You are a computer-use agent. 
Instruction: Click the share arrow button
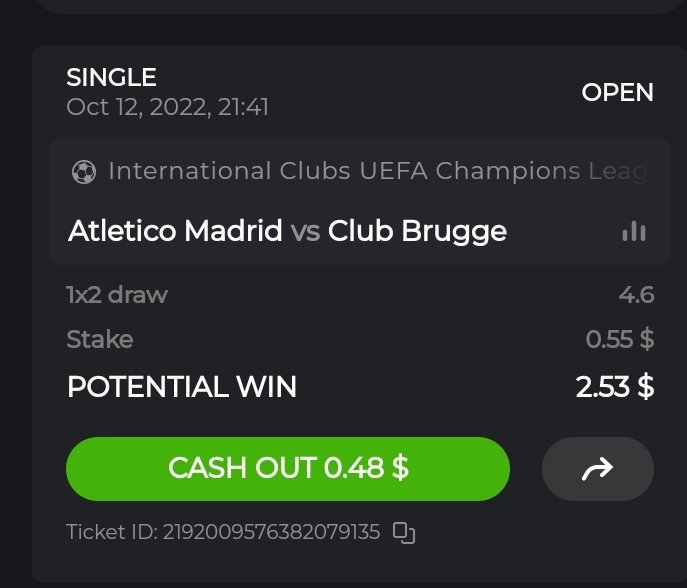tap(597, 468)
